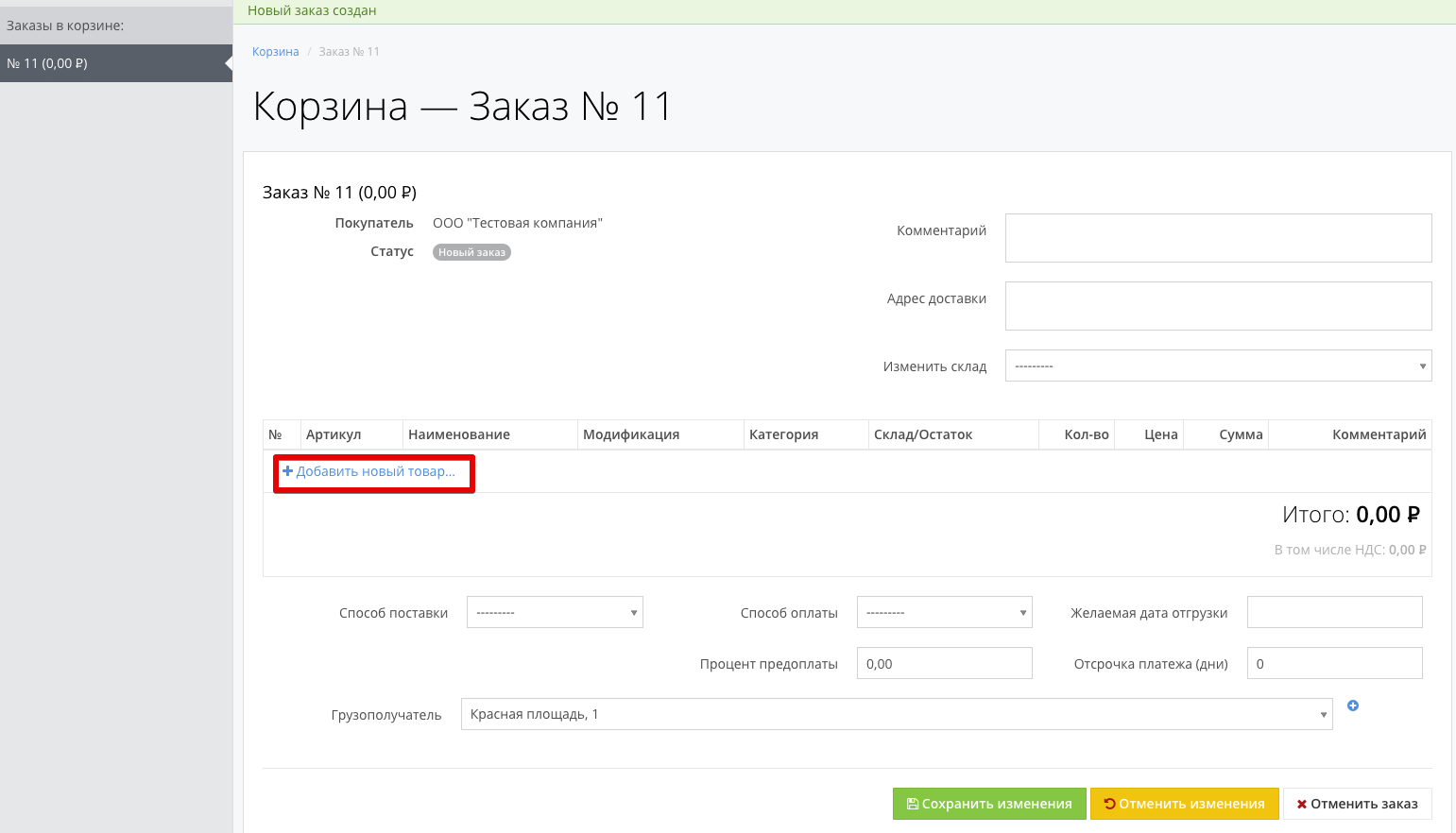Open the Изменить склад dropdown
The width and height of the screenshot is (1456, 833).
coord(1218,365)
